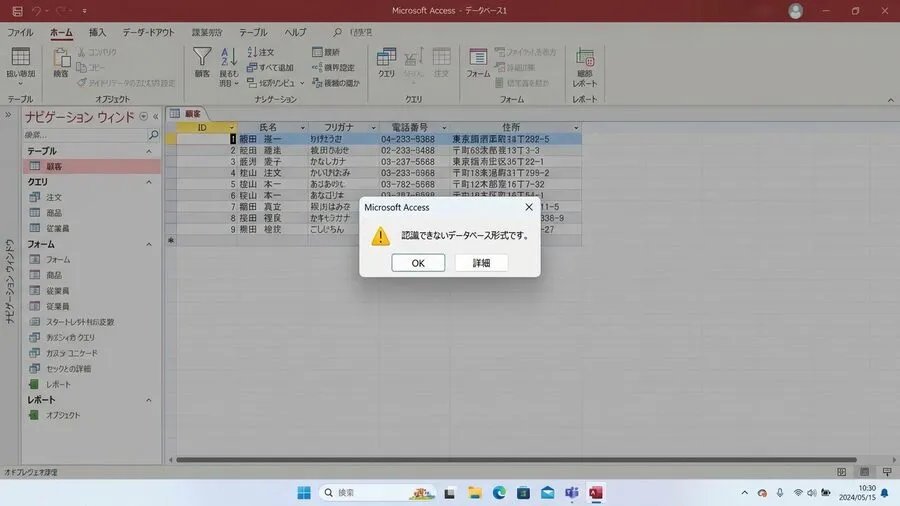
Task: Click the フォーム icon in the ribbon
Action: point(478,57)
